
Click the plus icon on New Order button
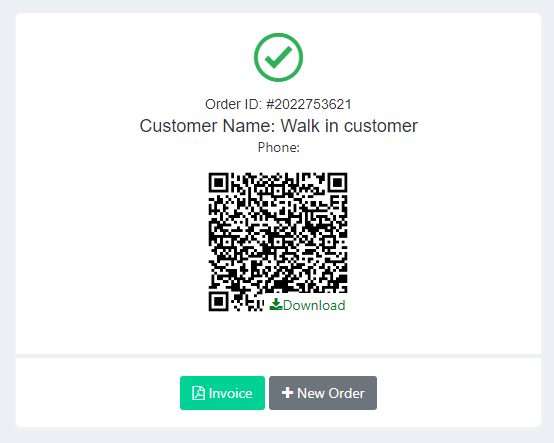point(287,392)
